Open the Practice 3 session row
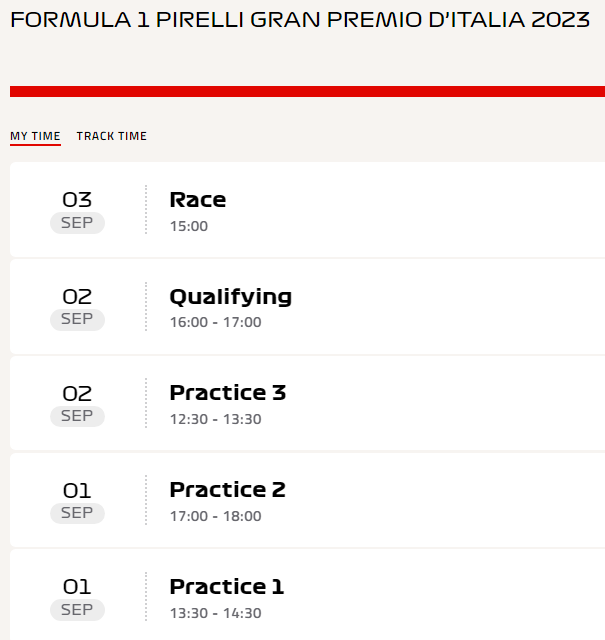The width and height of the screenshot is (605, 640). (x=307, y=403)
